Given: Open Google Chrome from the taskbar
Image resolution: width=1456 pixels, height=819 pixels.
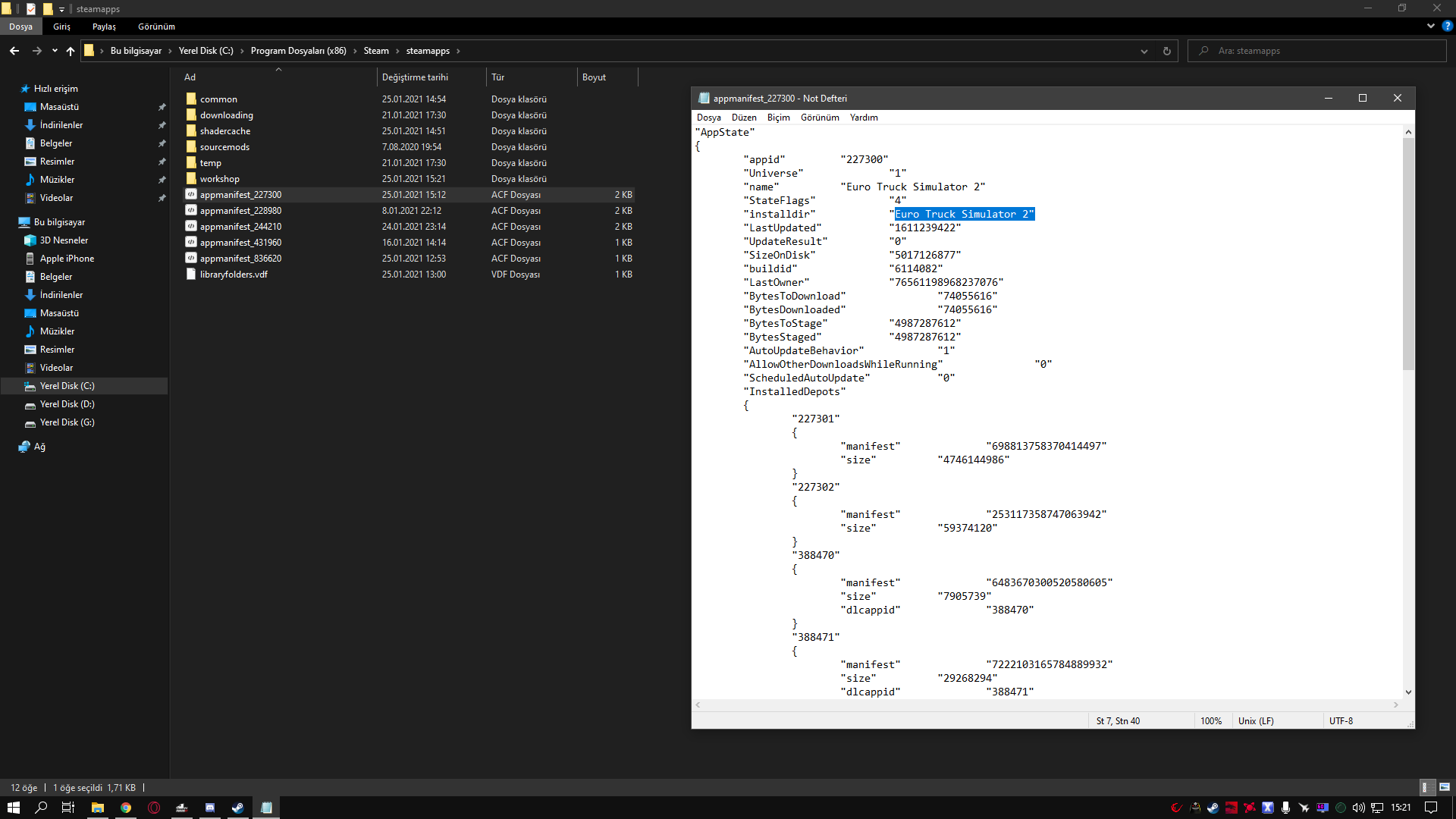Looking at the screenshot, I should pyautogui.click(x=126, y=808).
